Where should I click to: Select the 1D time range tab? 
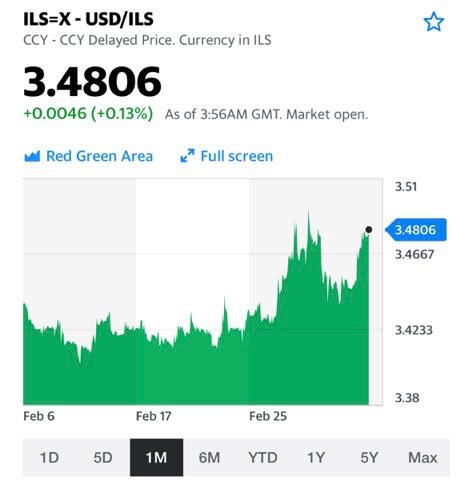(50, 457)
